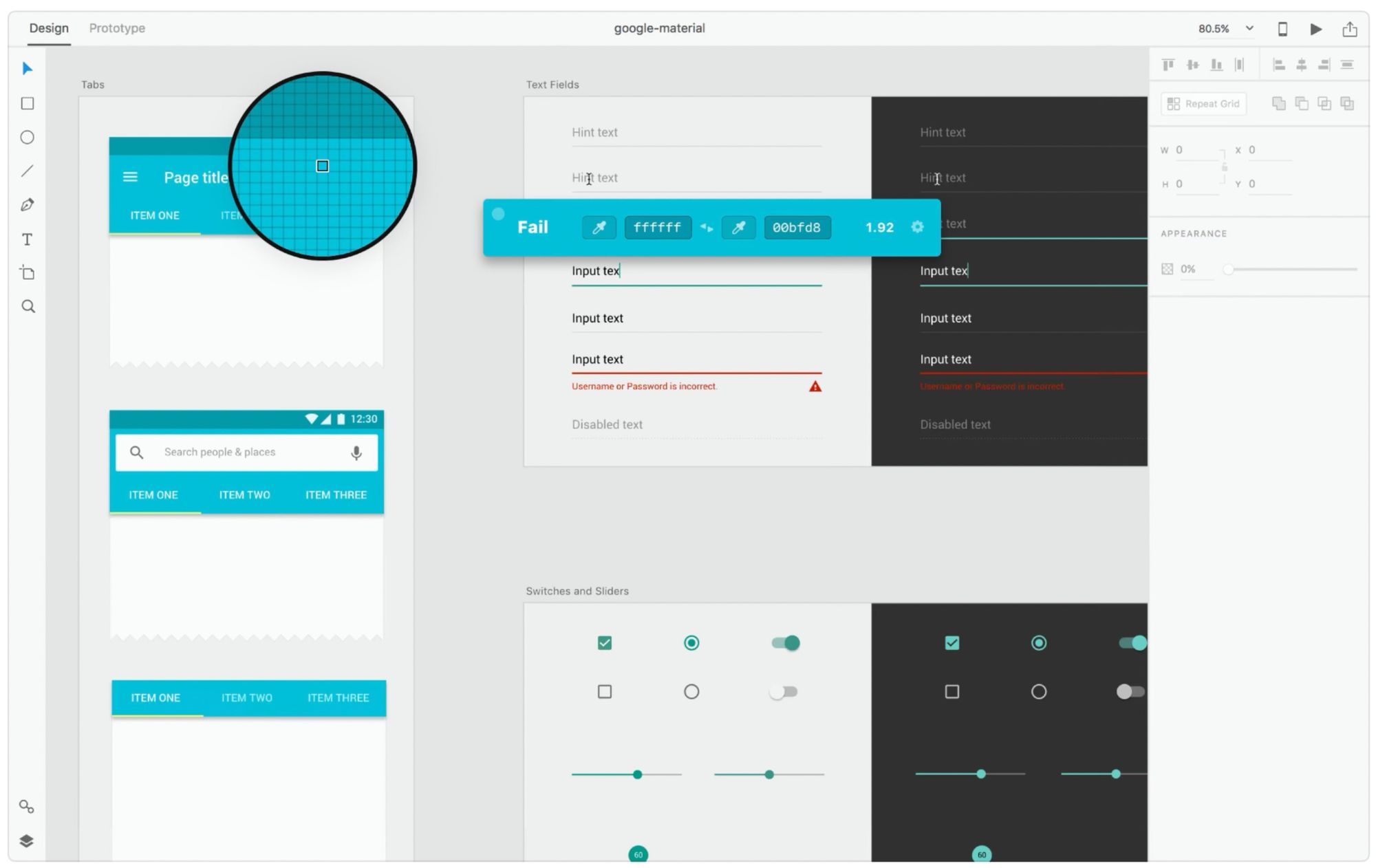The height and width of the screenshot is (868, 1376).
Task: Swap the contrast colors using arrows
Action: (707, 228)
